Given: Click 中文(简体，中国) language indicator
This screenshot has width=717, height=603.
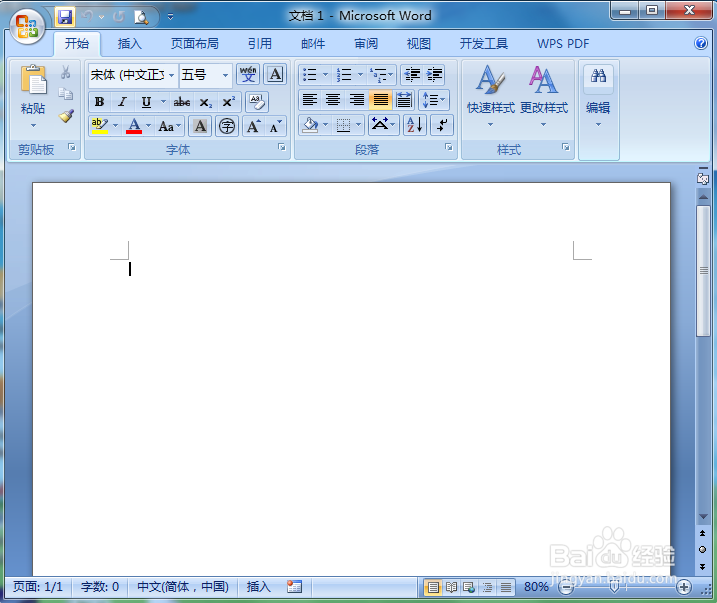Looking at the screenshot, I should coord(183,587).
